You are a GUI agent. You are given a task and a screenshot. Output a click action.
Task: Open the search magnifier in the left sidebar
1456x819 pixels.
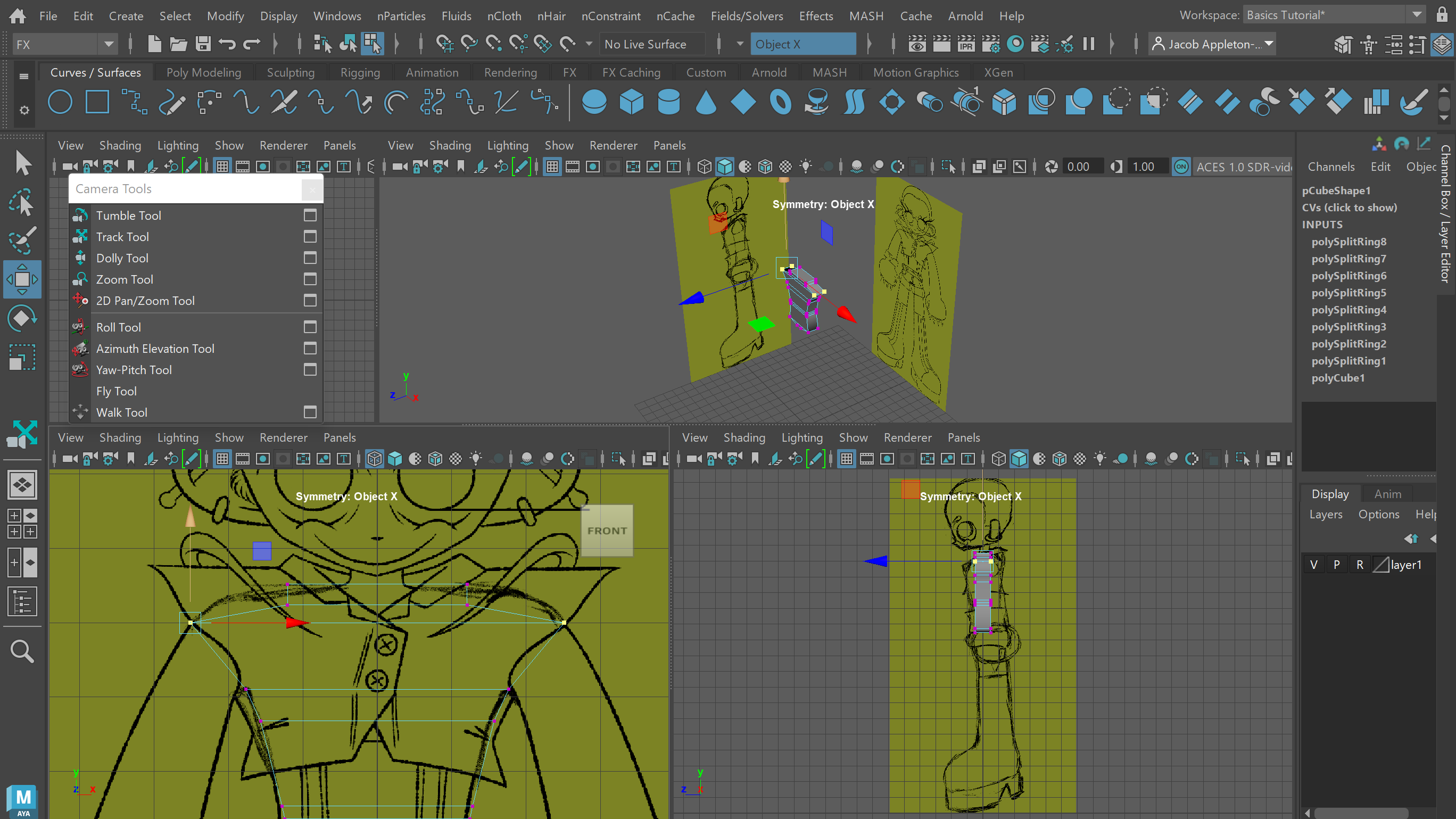[21, 652]
